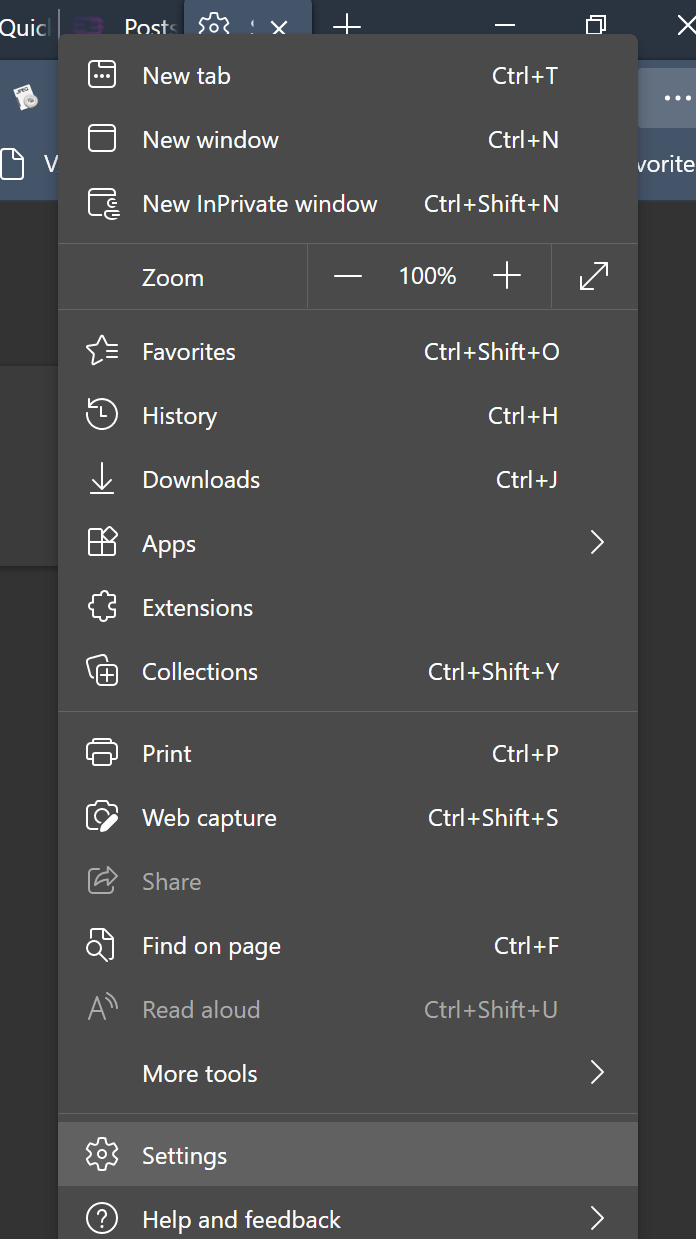696x1239 pixels.
Task: Click the New window icon
Action: click(102, 139)
